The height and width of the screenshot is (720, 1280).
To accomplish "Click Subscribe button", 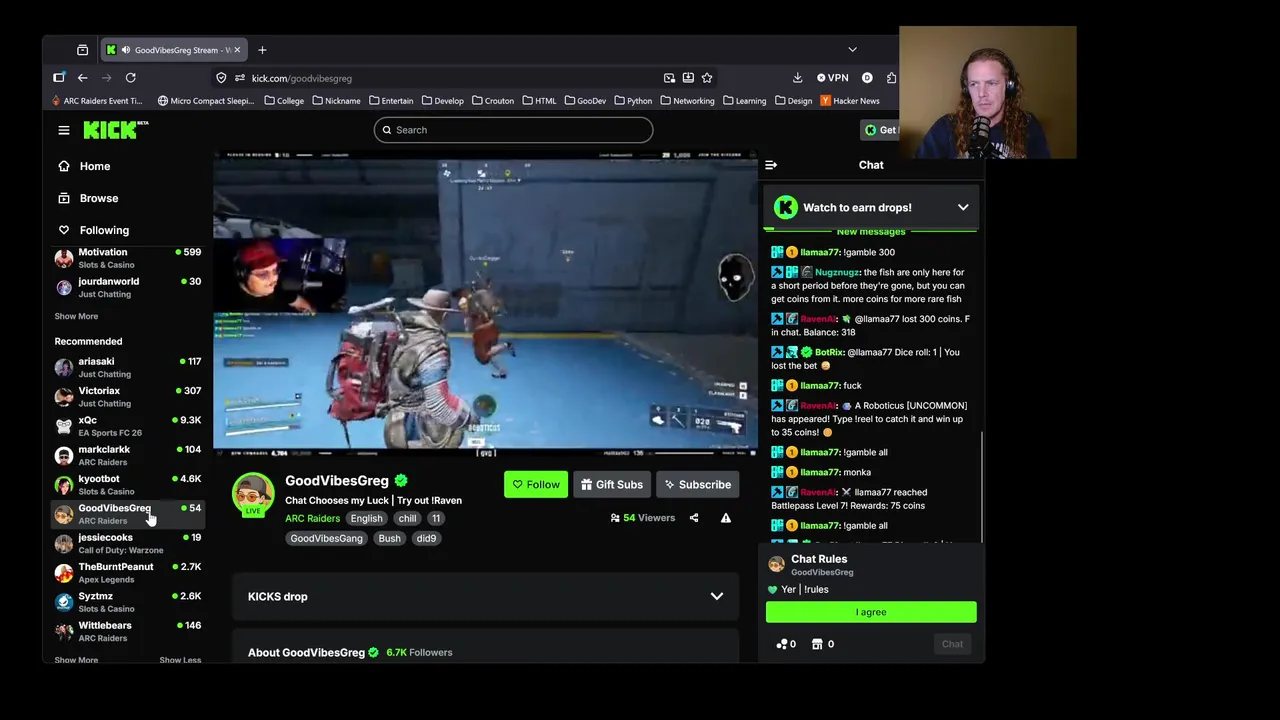I will click(698, 485).
